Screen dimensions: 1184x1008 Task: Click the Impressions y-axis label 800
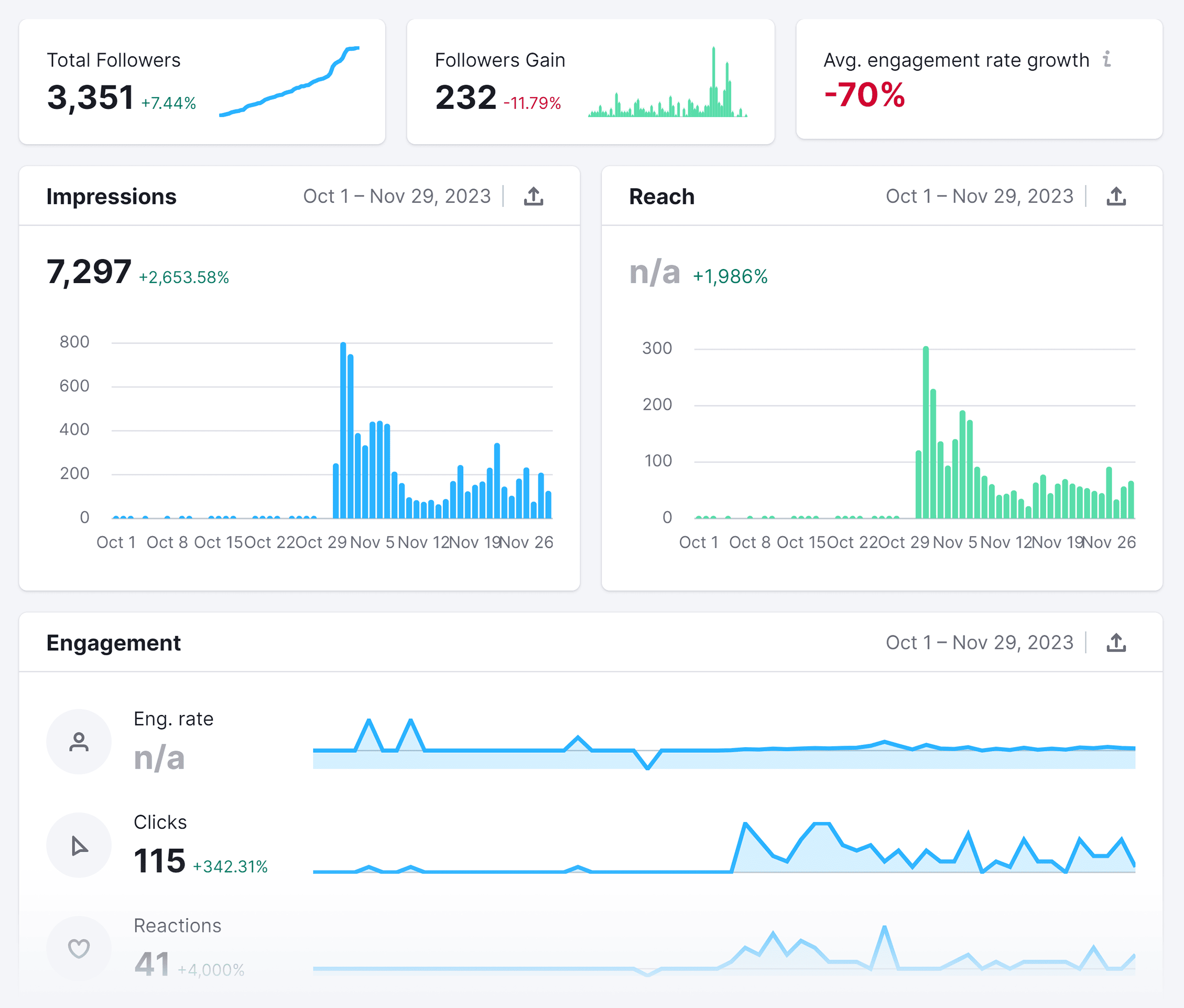coord(74,341)
